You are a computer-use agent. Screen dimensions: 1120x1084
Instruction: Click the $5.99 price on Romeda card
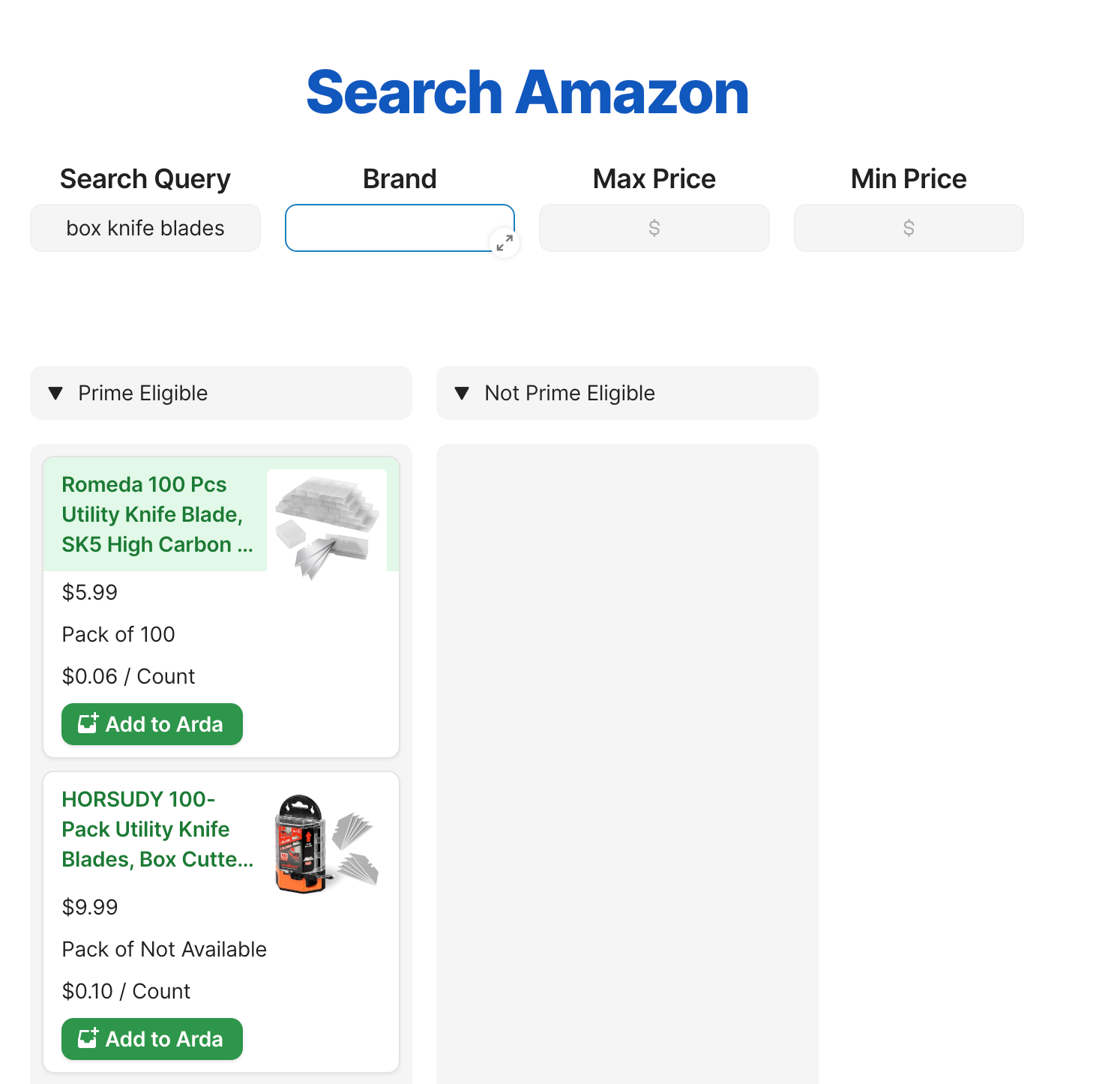click(90, 592)
